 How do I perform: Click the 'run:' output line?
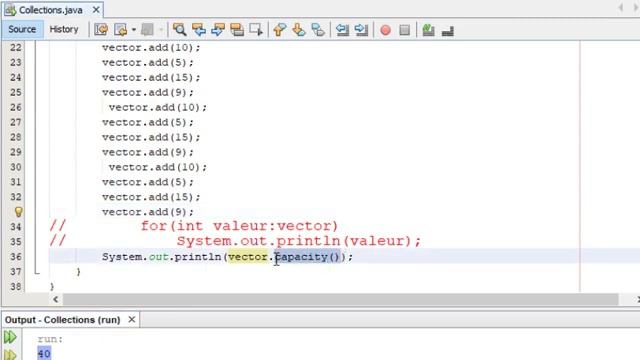point(50,339)
